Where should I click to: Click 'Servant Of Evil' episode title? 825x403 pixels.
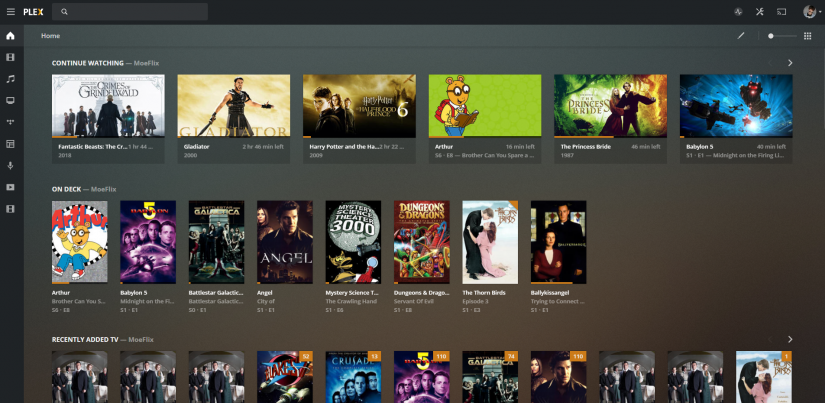tap(415, 301)
